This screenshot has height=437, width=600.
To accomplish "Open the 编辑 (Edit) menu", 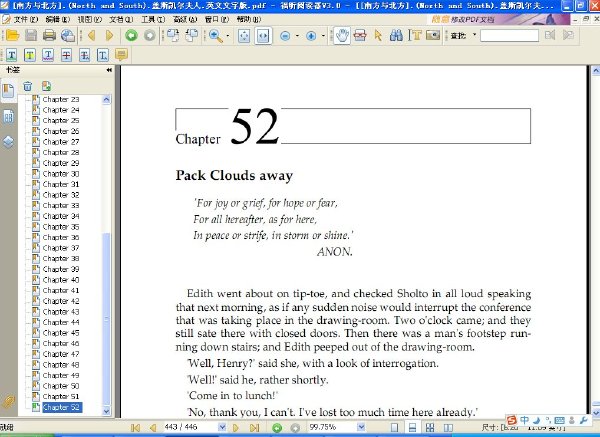I will tap(57, 19).
